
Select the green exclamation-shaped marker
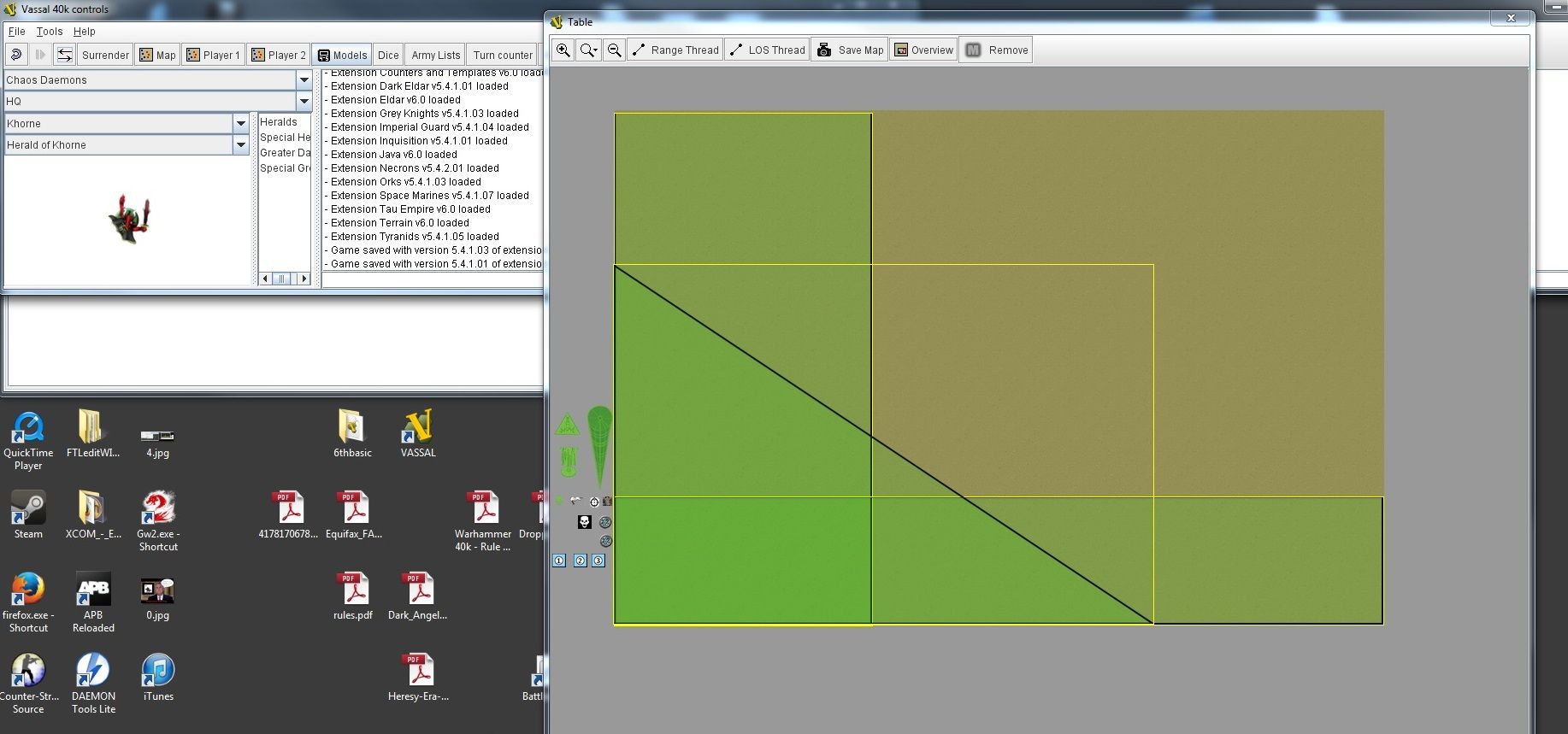[x=569, y=461]
